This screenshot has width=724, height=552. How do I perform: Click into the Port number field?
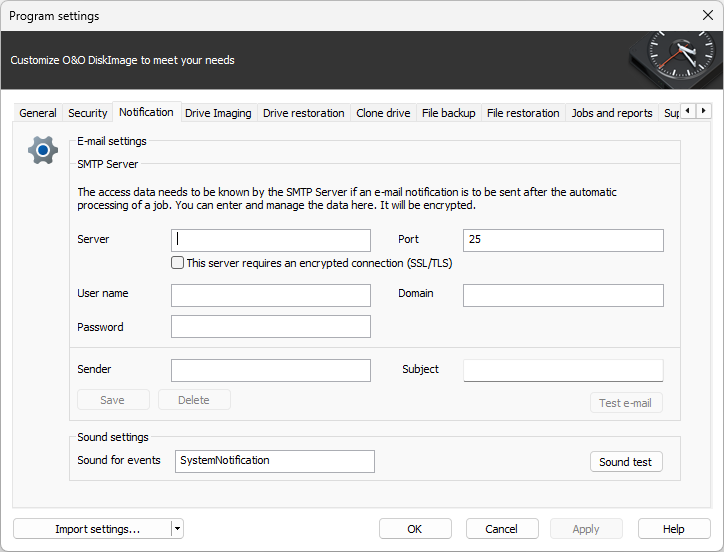pyautogui.click(x=563, y=240)
